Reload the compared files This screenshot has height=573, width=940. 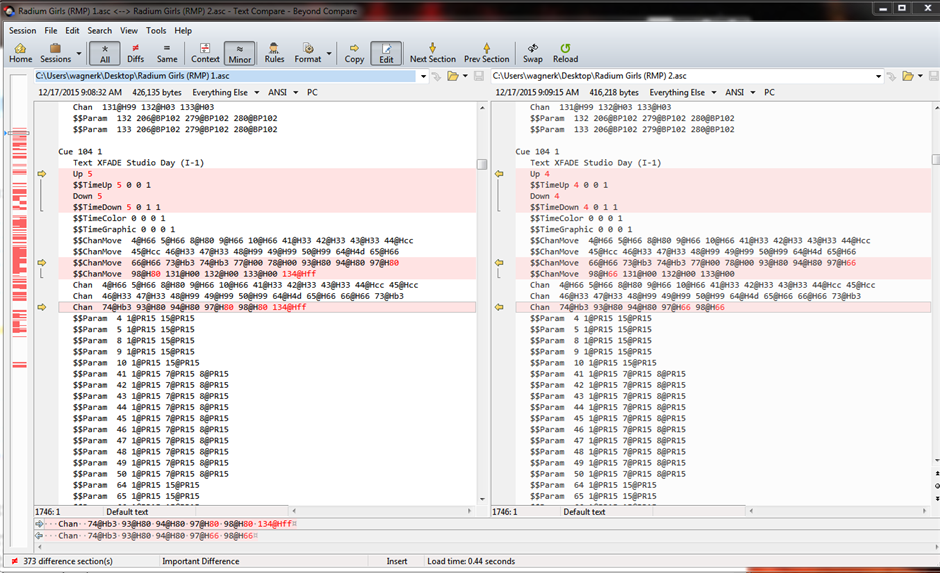point(565,53)
